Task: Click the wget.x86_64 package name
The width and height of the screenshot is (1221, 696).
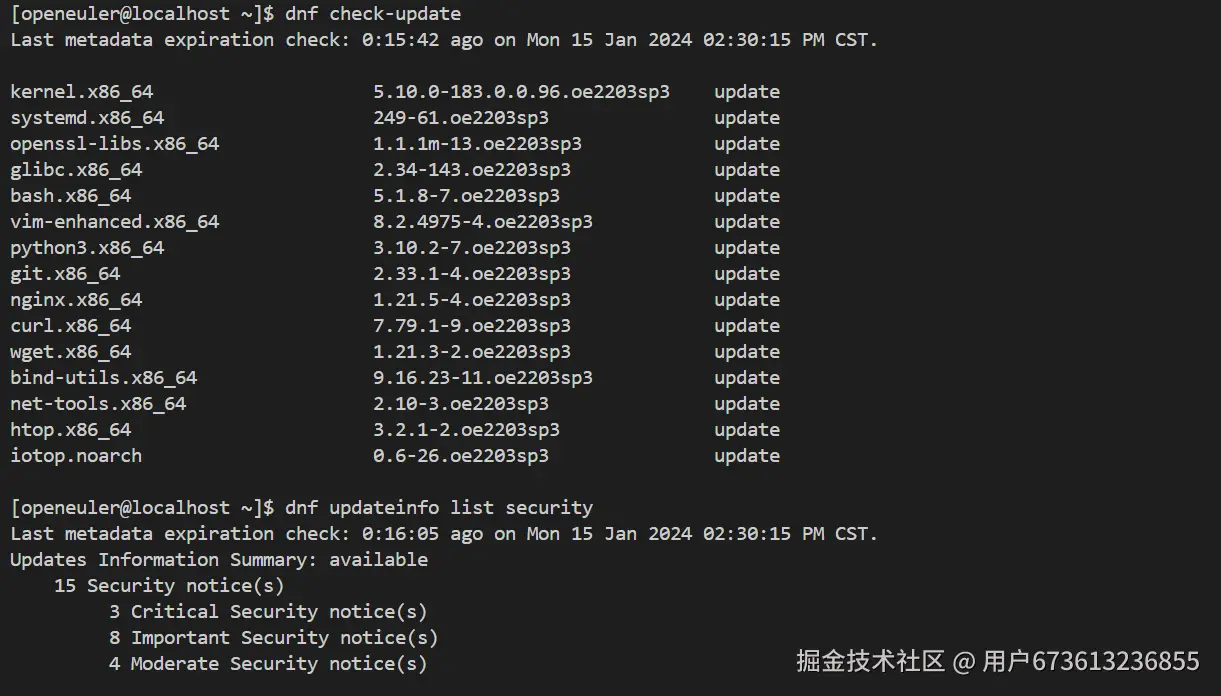Action: point(71,352)
